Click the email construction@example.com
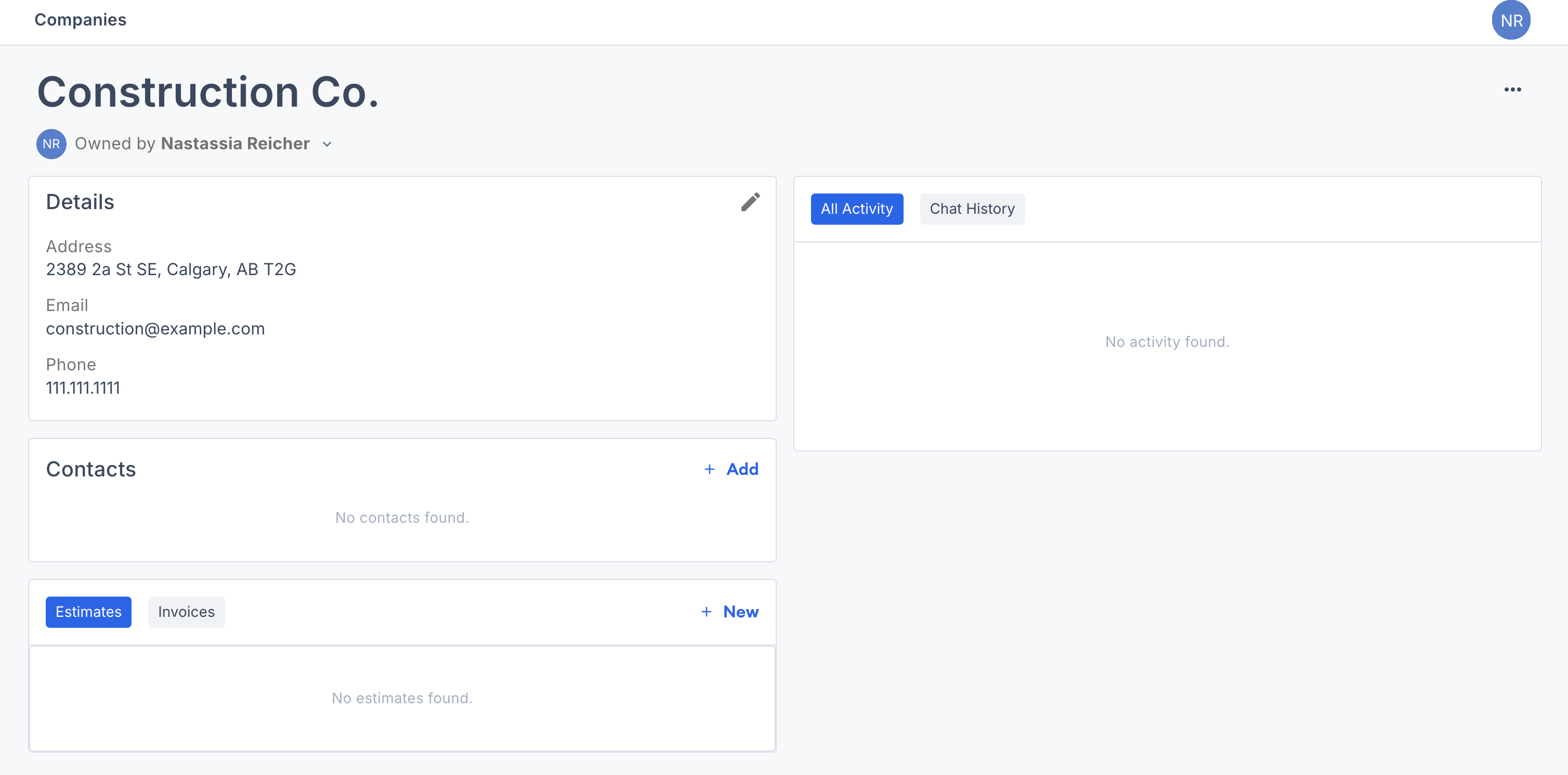 point(155,329)
